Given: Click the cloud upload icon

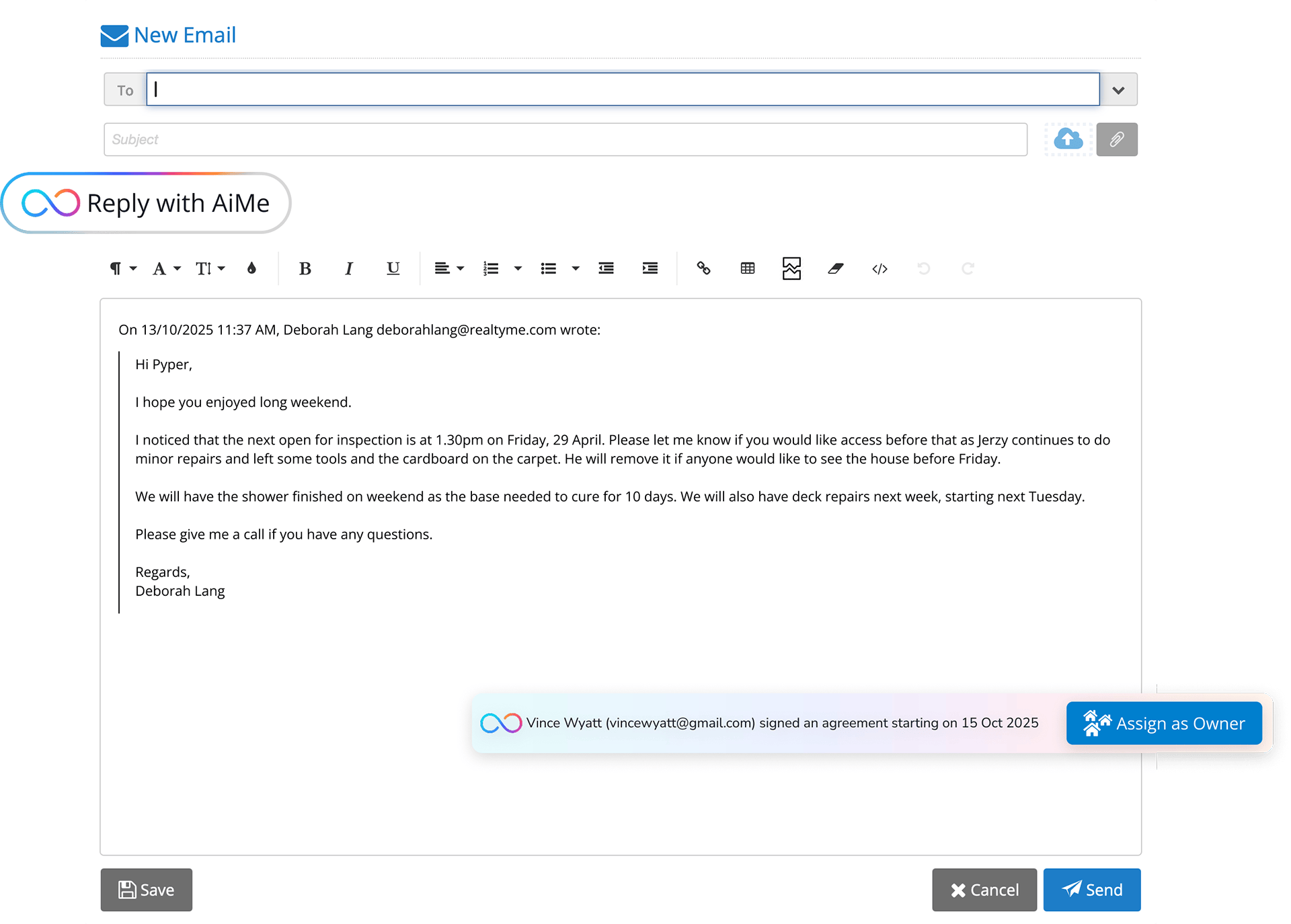Looking at the screenshot, I should click(1068, 139).
